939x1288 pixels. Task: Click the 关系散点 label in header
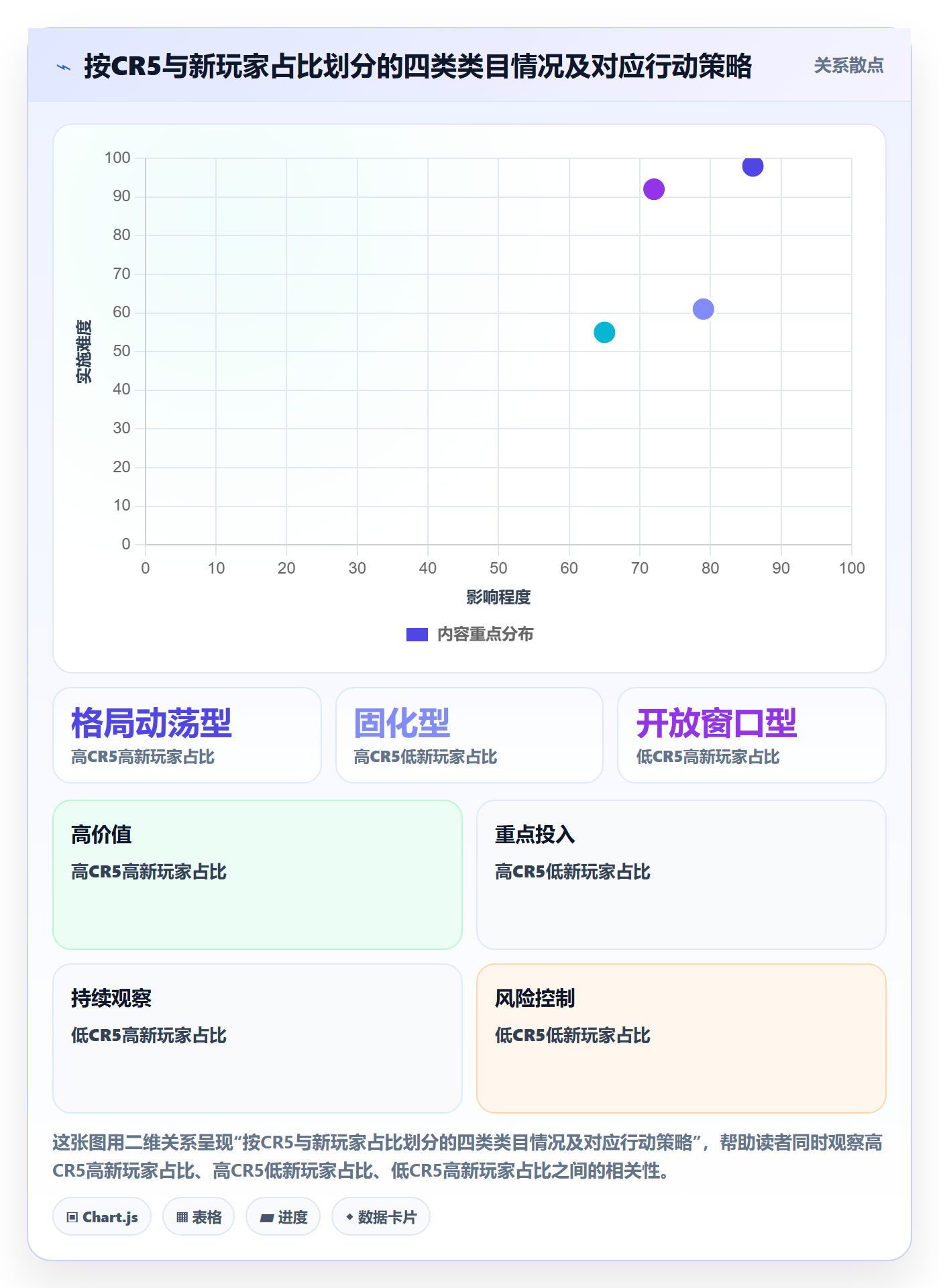click(x=848, y=66)
